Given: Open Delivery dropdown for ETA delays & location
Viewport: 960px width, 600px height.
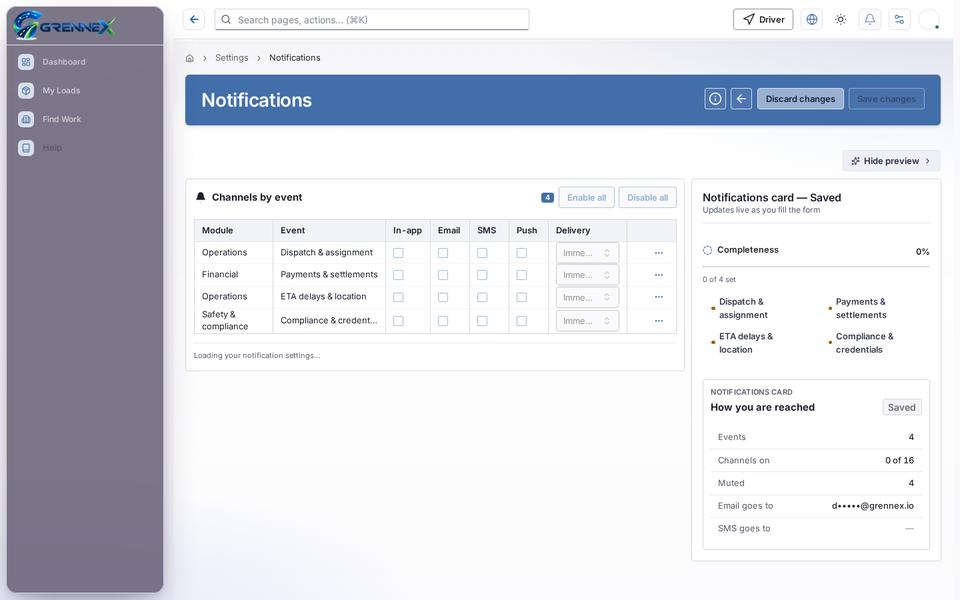Looking at the screenshot, I should pyautogui.click(x=587, y=297).
